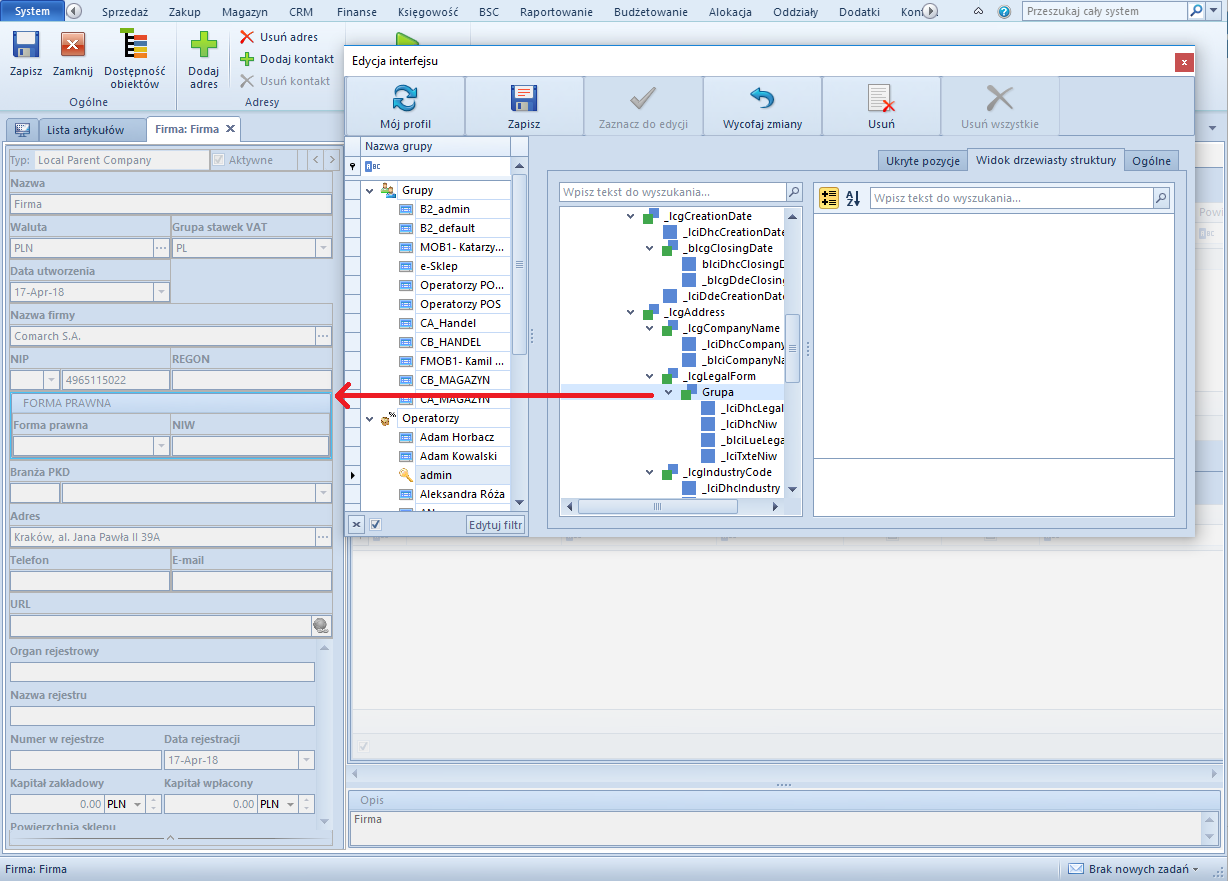
Task: Click Zapisz in the Edycja interfejsu toolbar
Action: (524, 106)
